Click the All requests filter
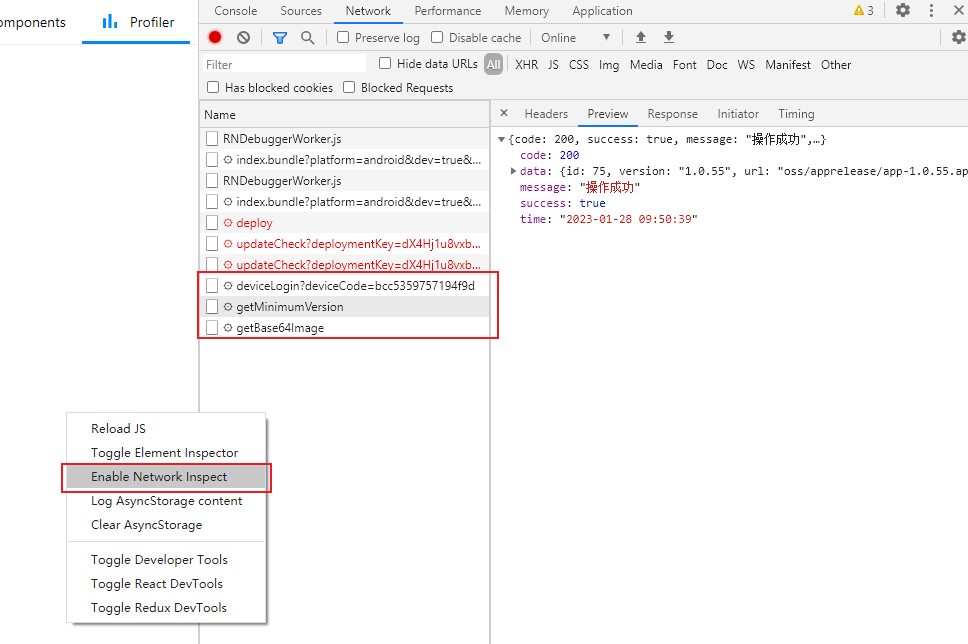This screenshot has width=968, height=644. (493, 63)
